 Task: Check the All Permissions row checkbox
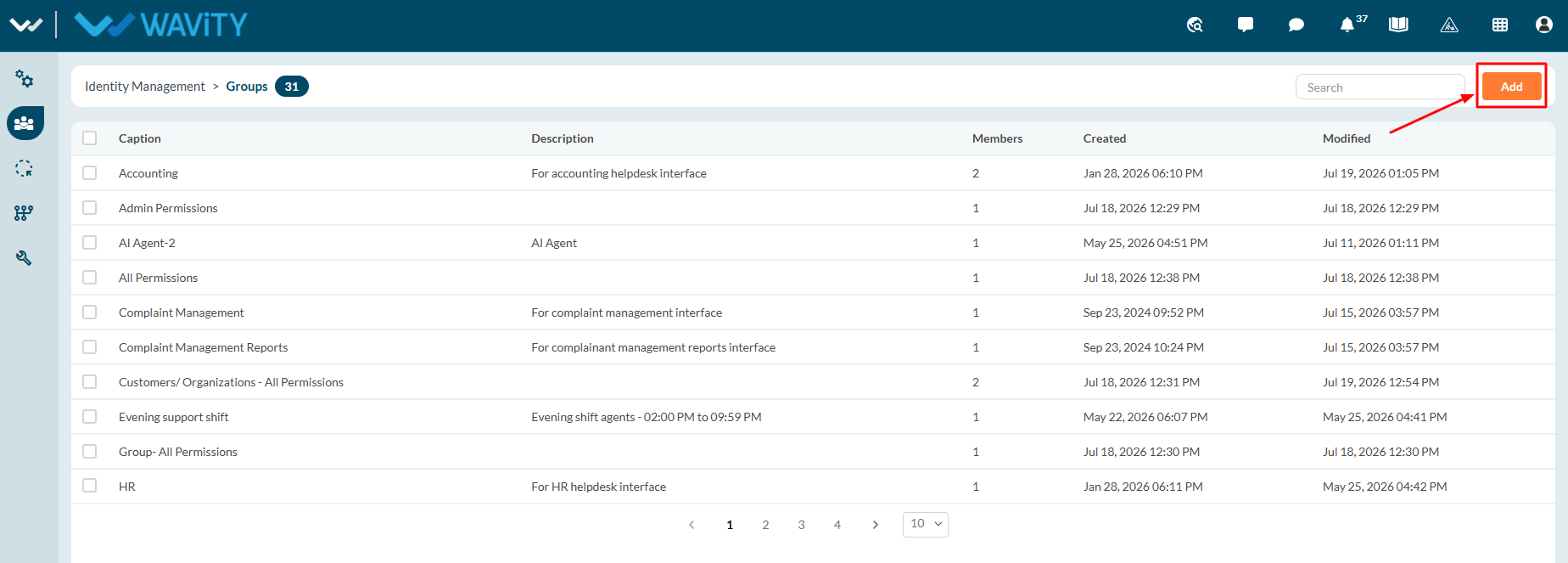pos(90,277)
